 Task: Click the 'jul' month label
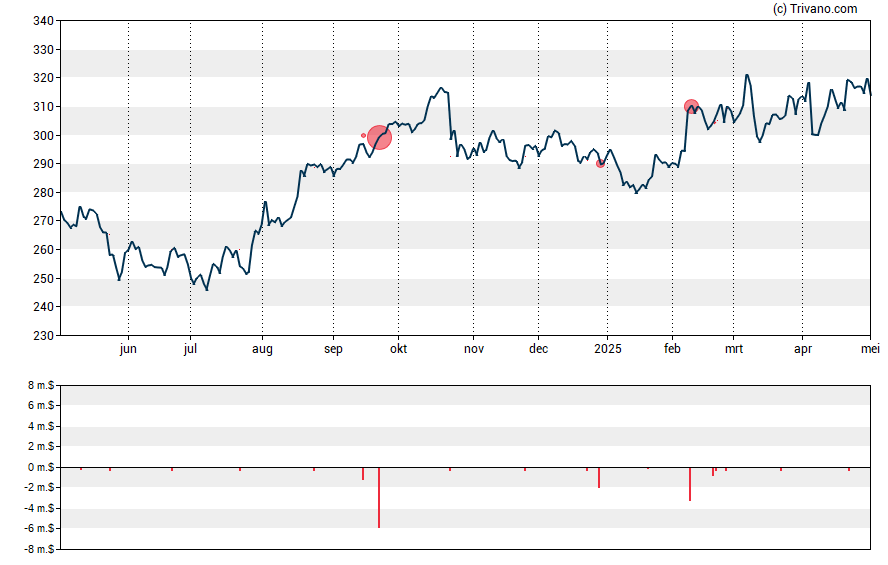point(190,349)
